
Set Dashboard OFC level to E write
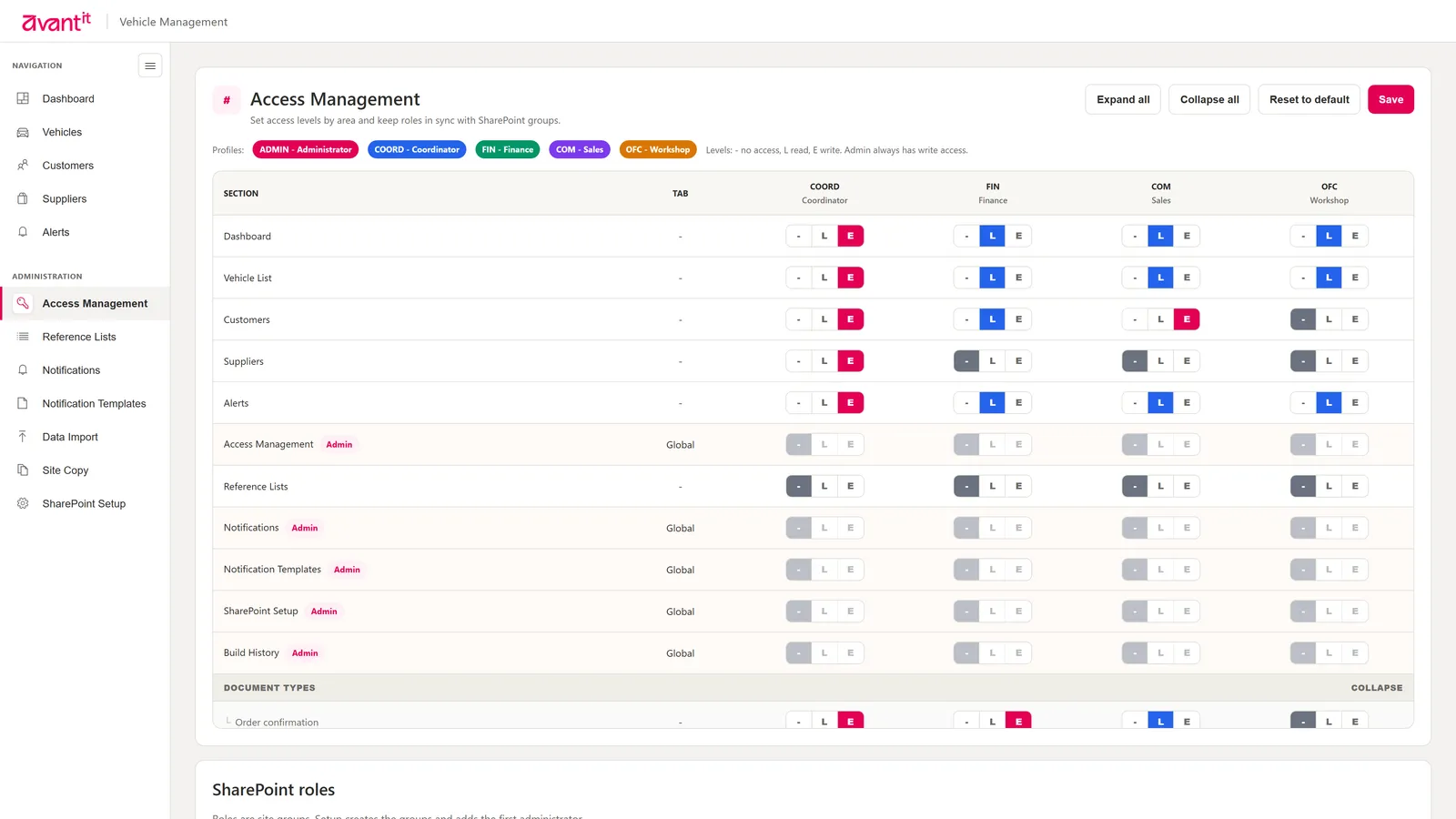(1355, 236)
